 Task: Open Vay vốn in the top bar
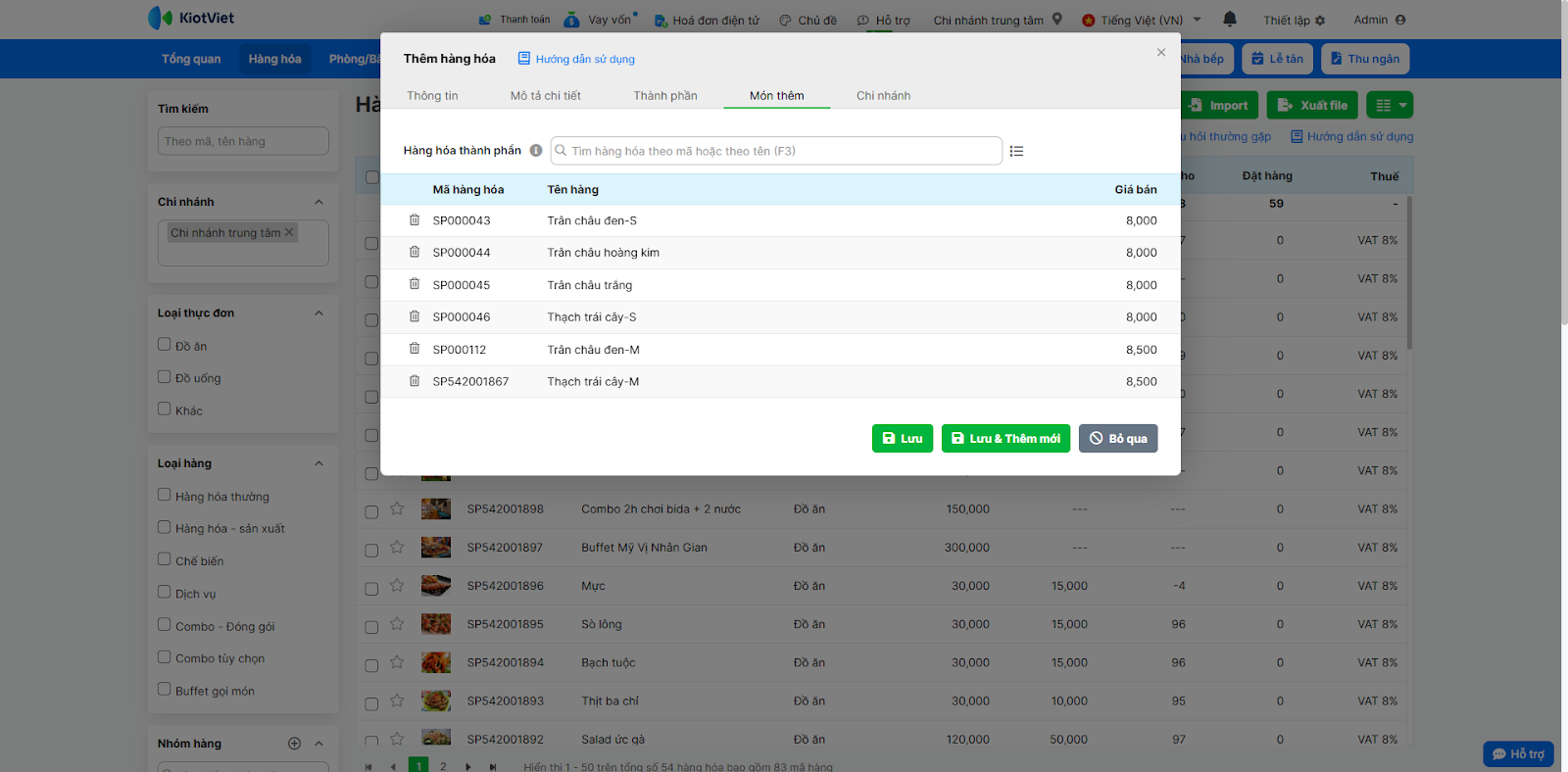(601, 20)
